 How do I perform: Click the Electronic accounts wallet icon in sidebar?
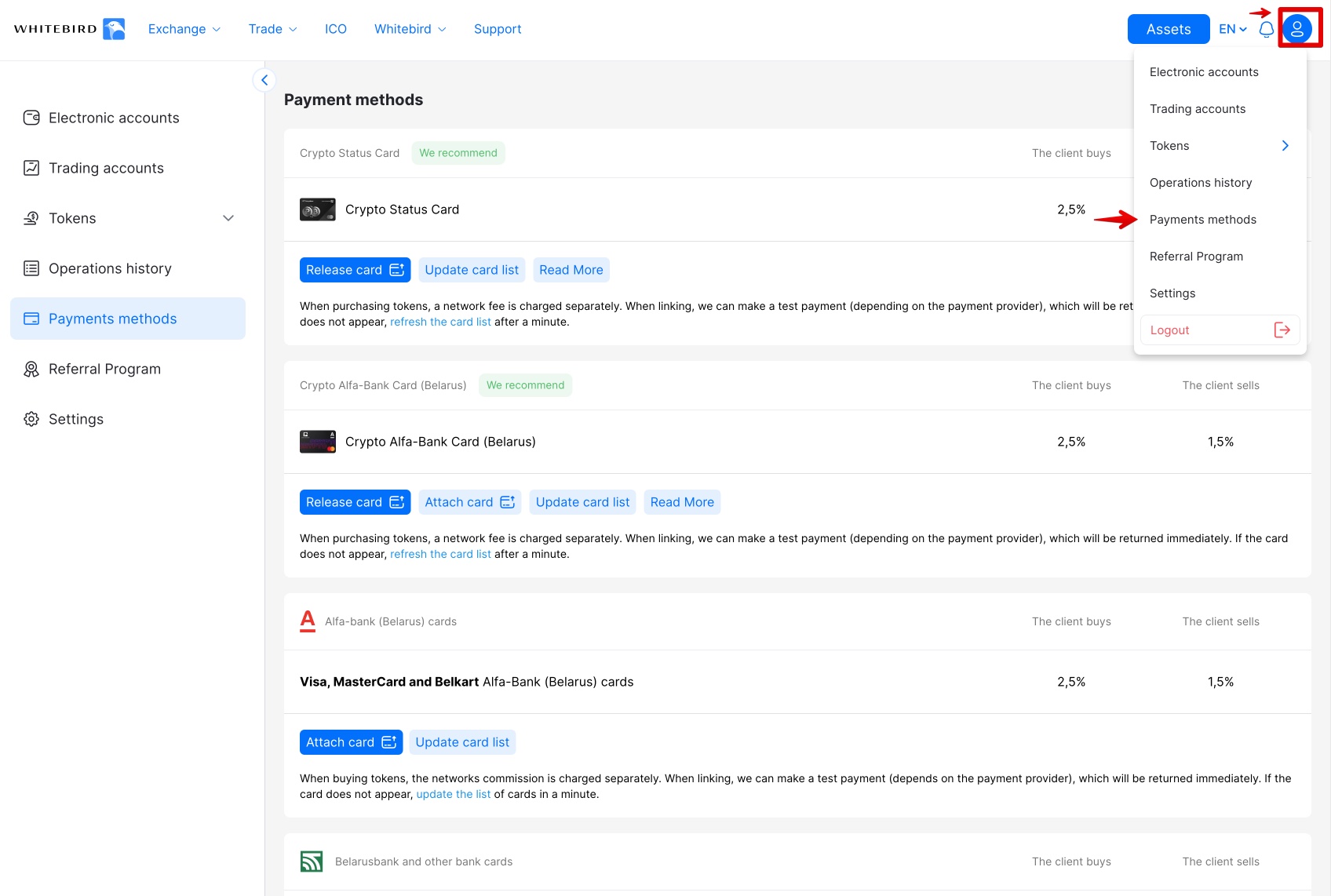point(31,118)
